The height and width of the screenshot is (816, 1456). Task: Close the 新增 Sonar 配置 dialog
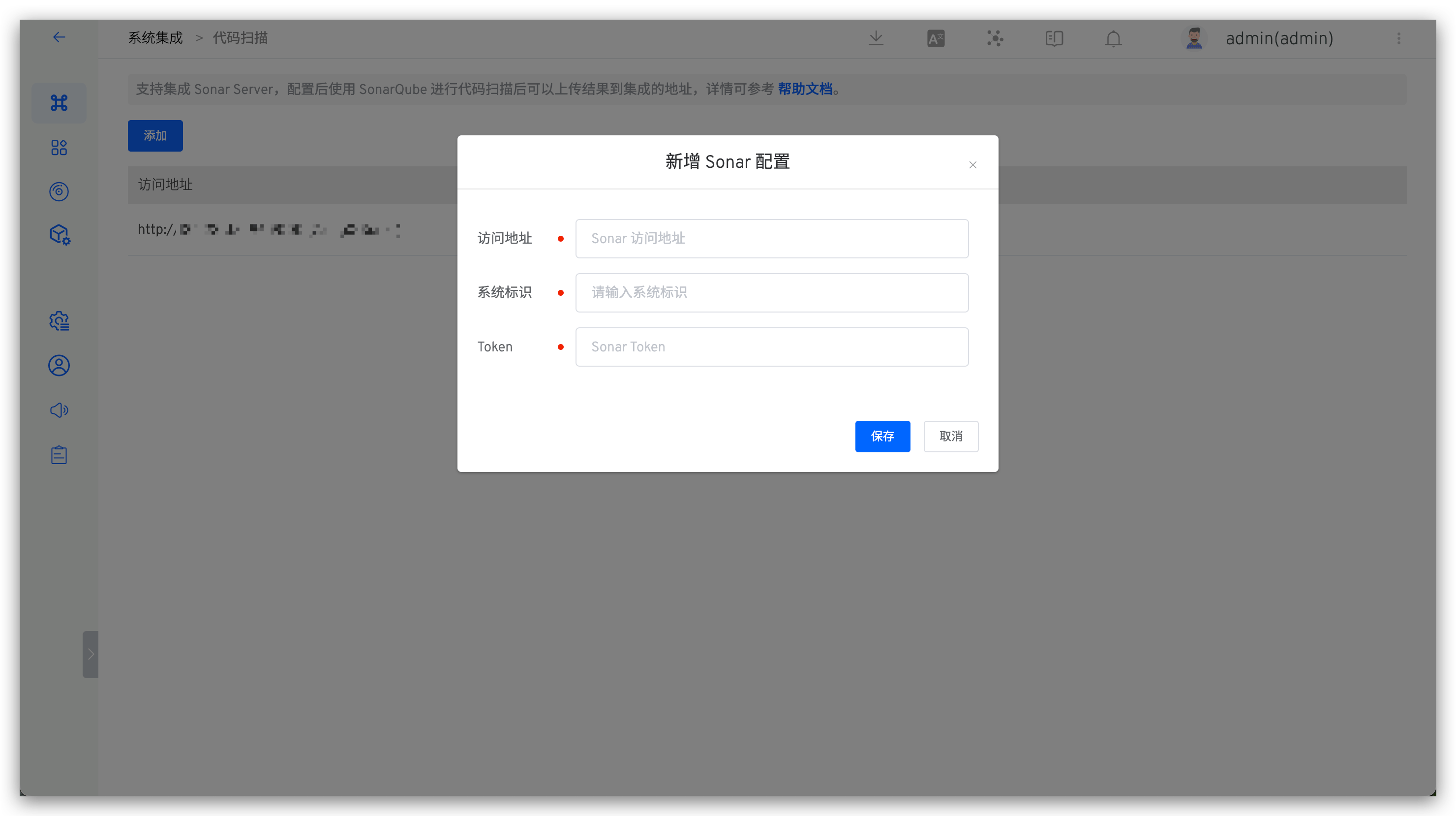972,165
